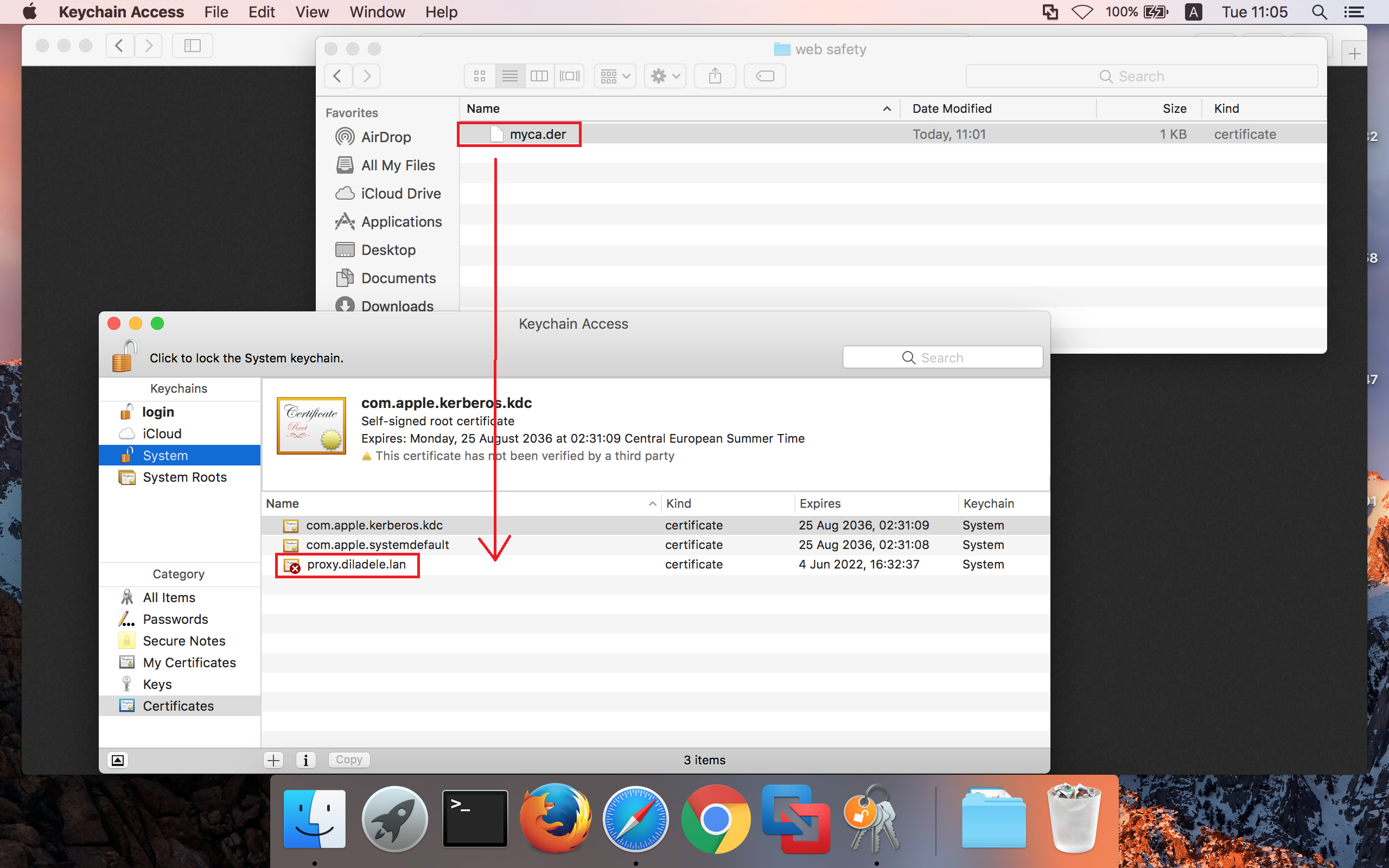Sort certificates by Kind column
Viewport: 1389px width, 868px height.
[728, 503]
